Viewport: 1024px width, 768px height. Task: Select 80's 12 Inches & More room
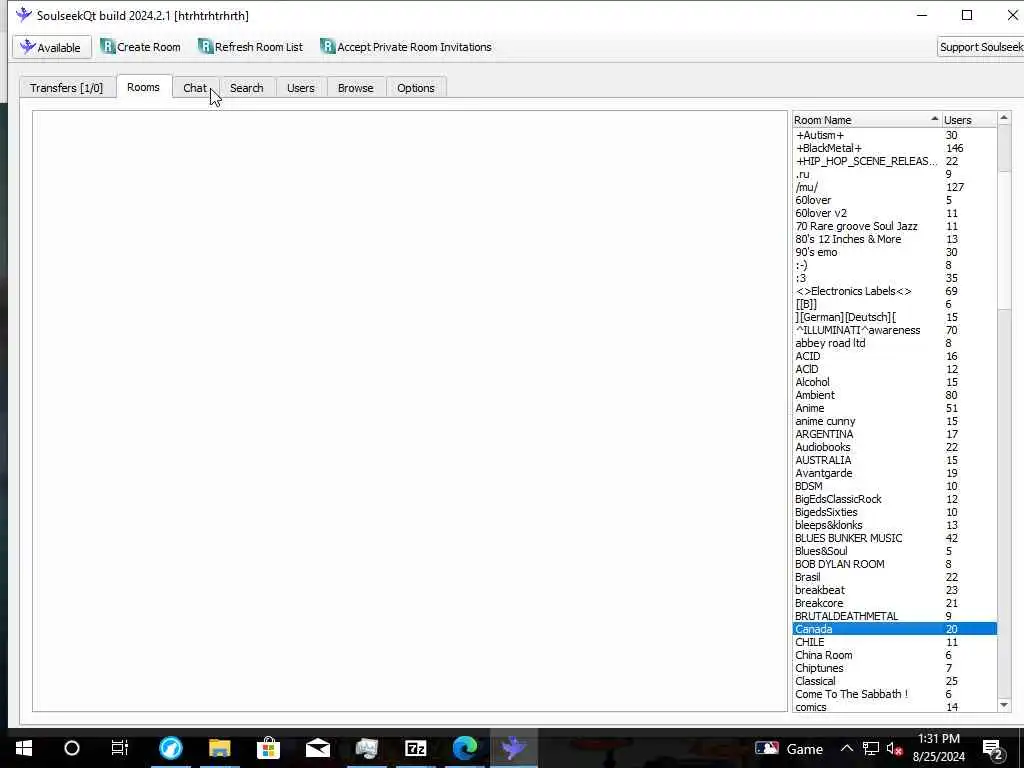point(895,239)
